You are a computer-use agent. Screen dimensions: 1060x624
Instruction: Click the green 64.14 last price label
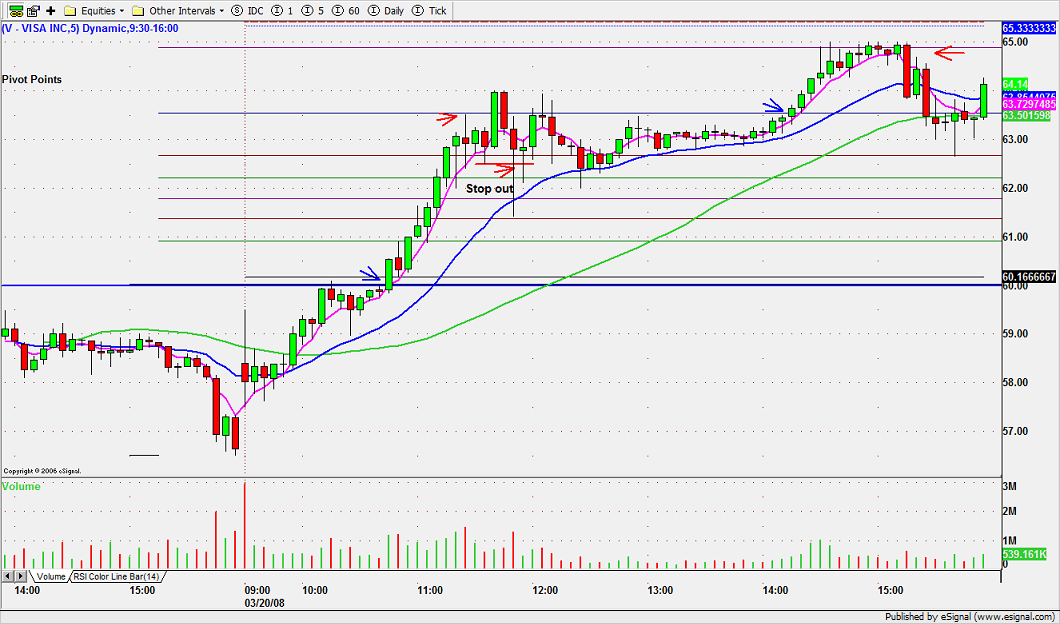(1015, 85)
